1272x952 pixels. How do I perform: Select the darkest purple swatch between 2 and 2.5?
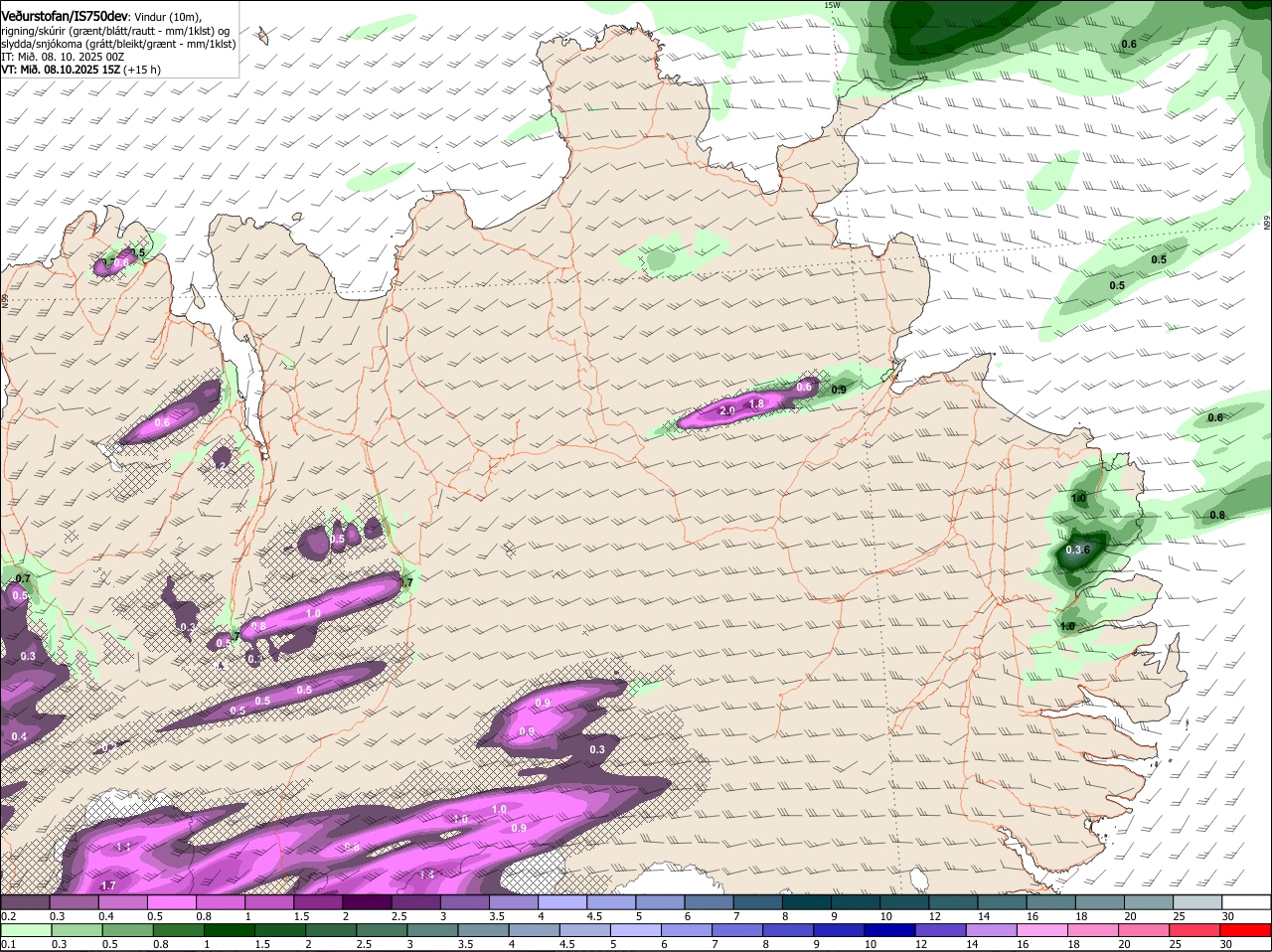367,902
